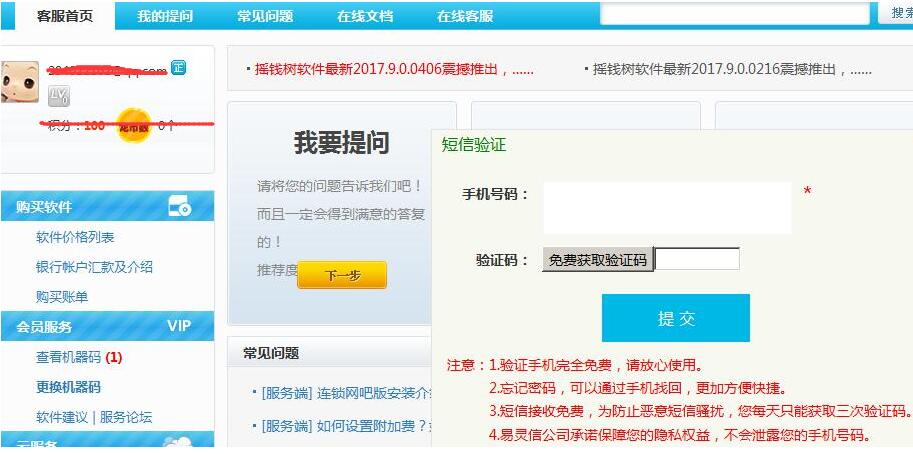The height and width of the screenshot is (454, 913).
Task: Click the orange gold coin icon
Action: pos(133,126)
